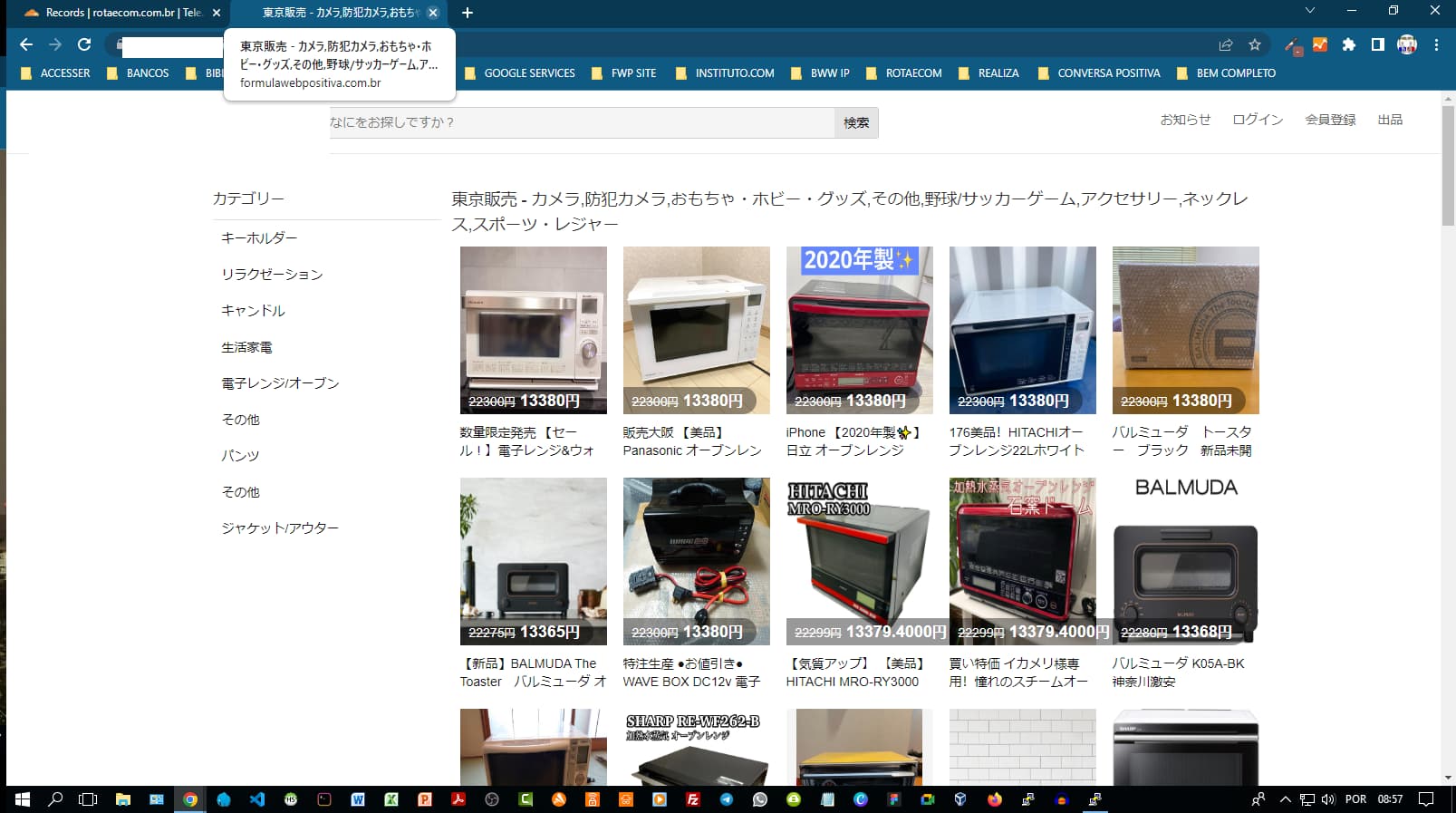The image size is (1456, 813).
Task: Open the 2020年製 red Hitachi oven thumbnail
Action: coord(860,330)
